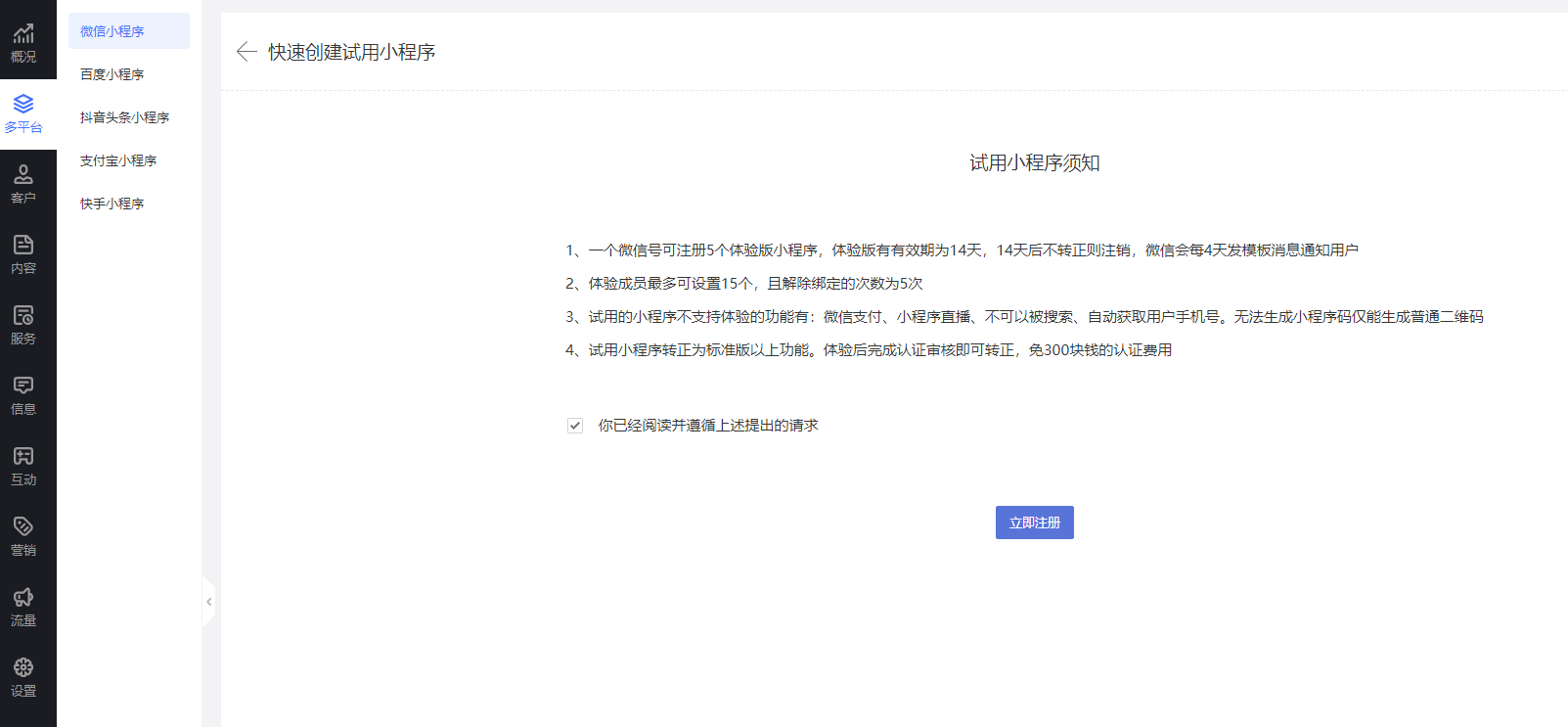Open the 互动 interaction icon

coord(23,456)
